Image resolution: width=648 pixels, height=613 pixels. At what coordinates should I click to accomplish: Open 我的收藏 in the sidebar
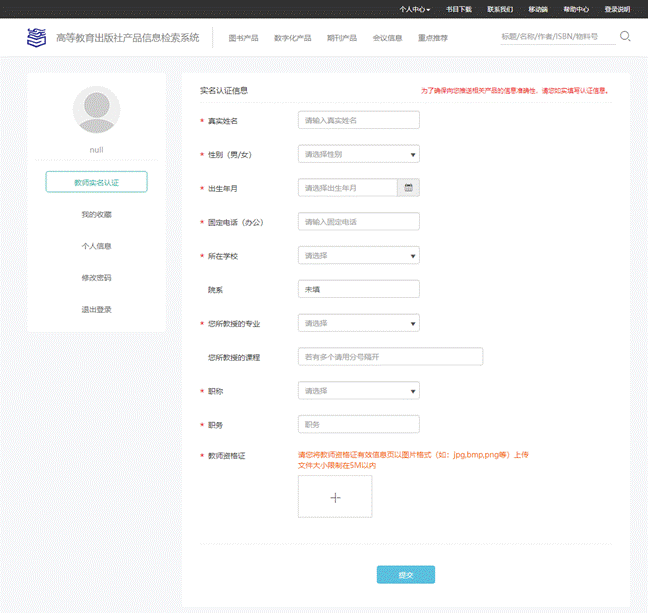pos(97,214)
